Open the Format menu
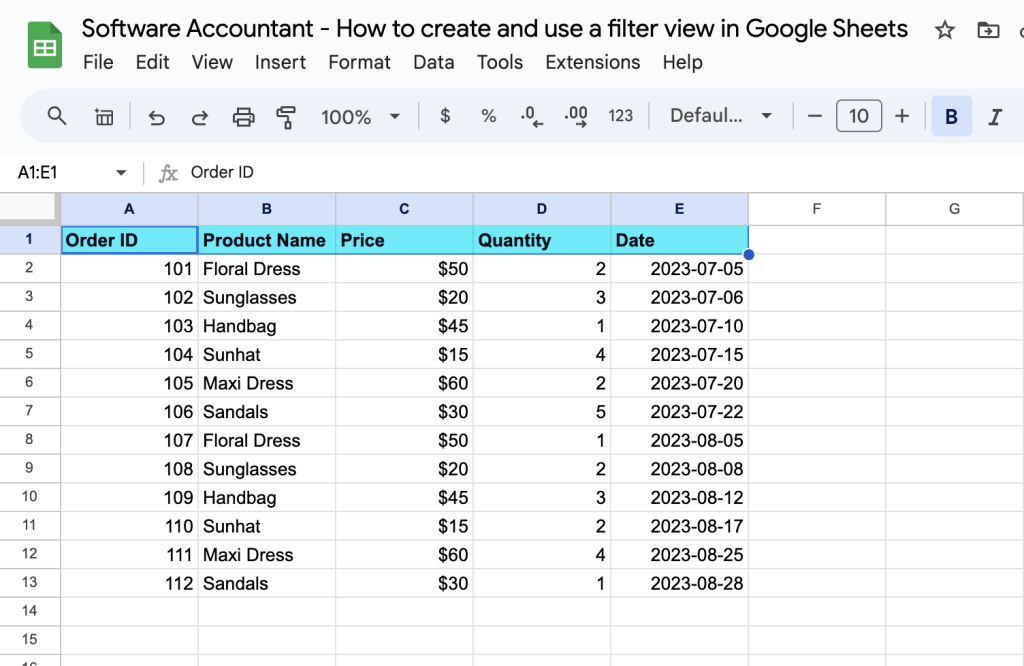 click(359, 62)
